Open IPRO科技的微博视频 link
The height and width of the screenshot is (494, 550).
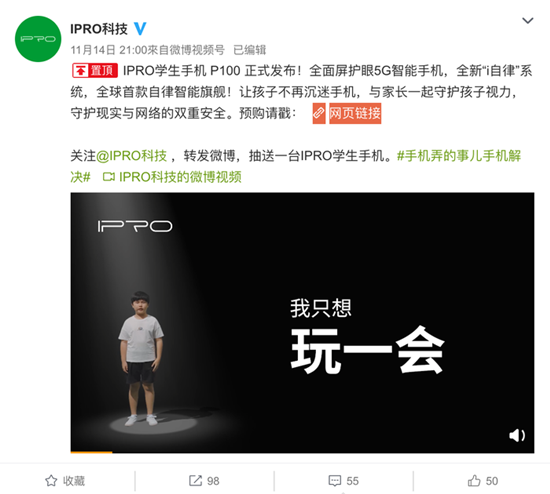pyautogui.click(x=180, y=177)
